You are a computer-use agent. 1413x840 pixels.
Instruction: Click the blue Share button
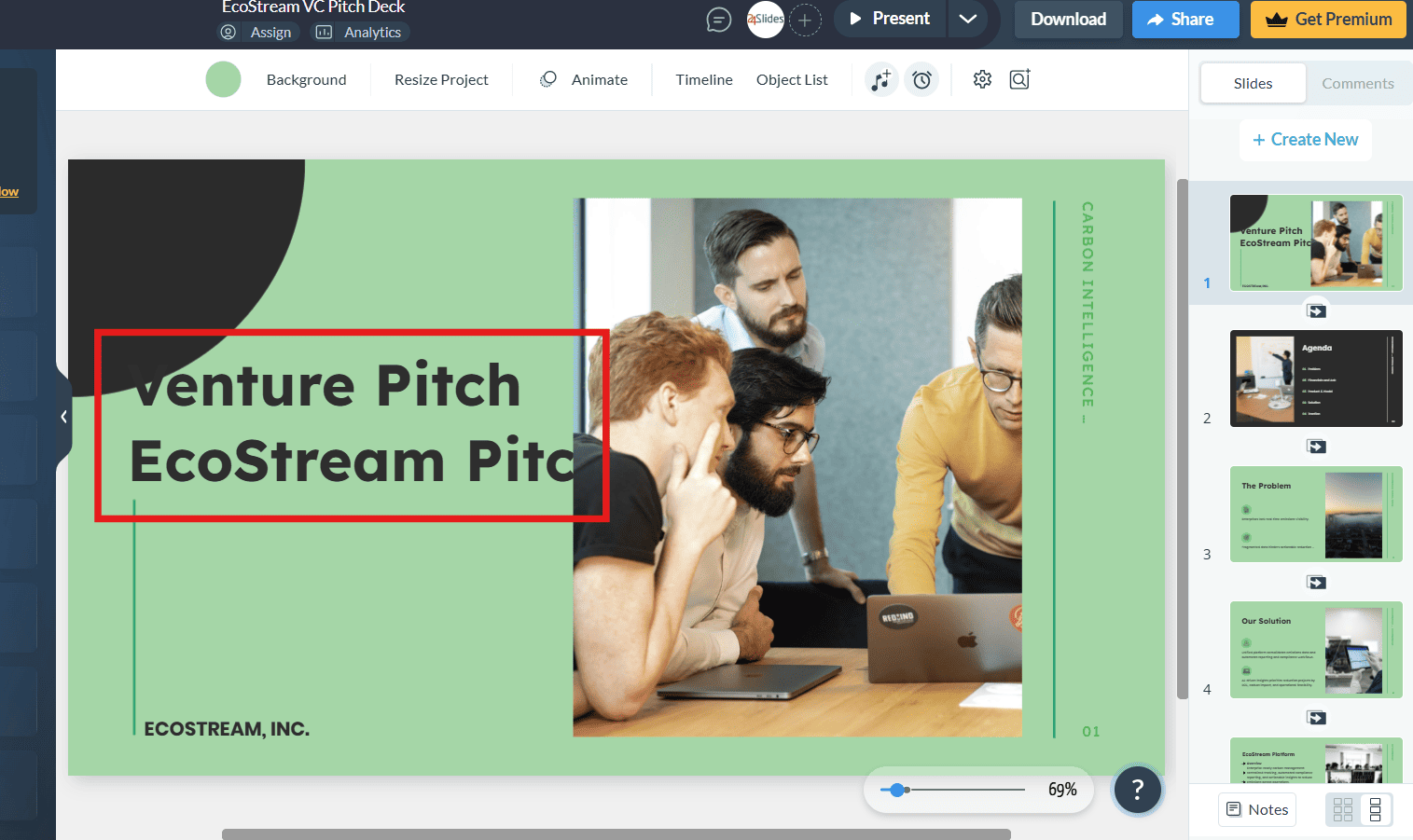click(x=1185, y=19)
